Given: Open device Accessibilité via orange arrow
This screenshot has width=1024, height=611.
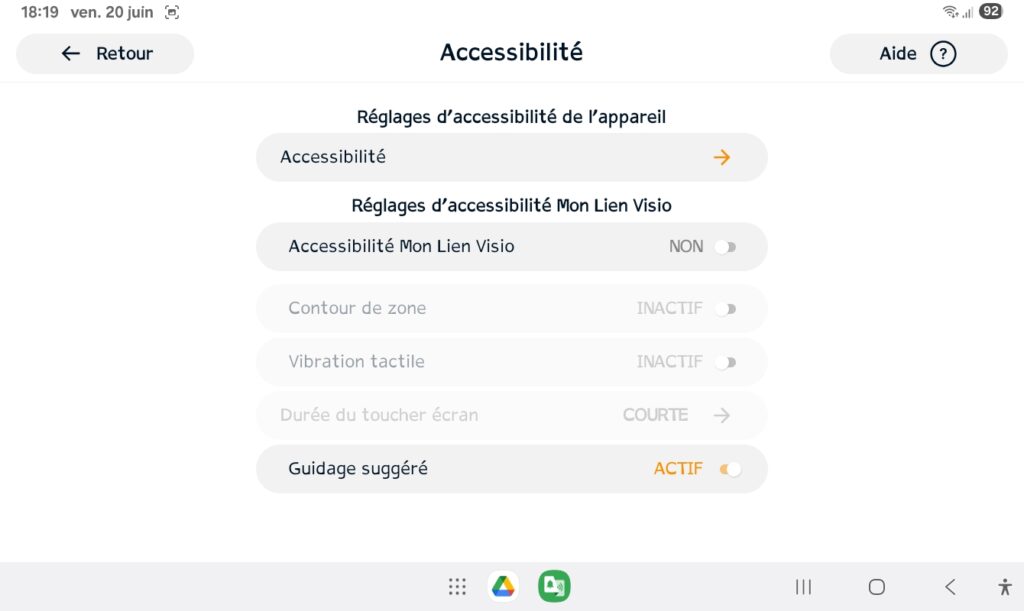Looking at the screenshot, I should [x=722, y=157].
